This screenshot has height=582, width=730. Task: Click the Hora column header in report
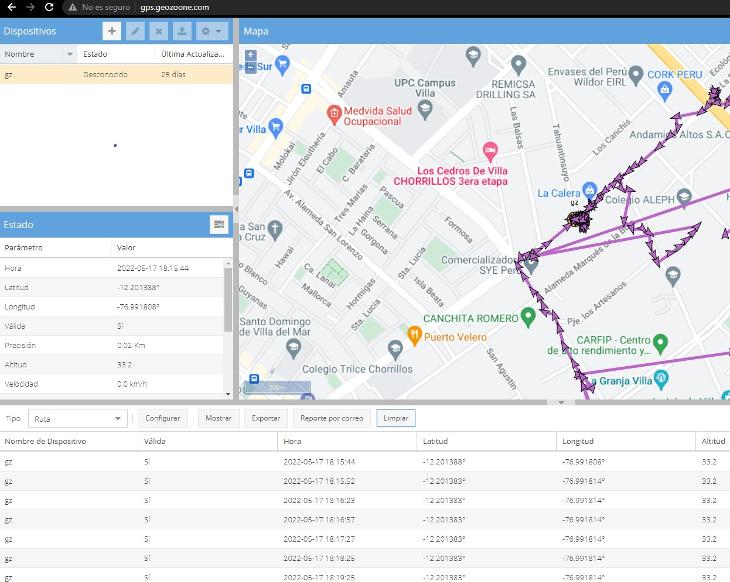tap(347, 441)
